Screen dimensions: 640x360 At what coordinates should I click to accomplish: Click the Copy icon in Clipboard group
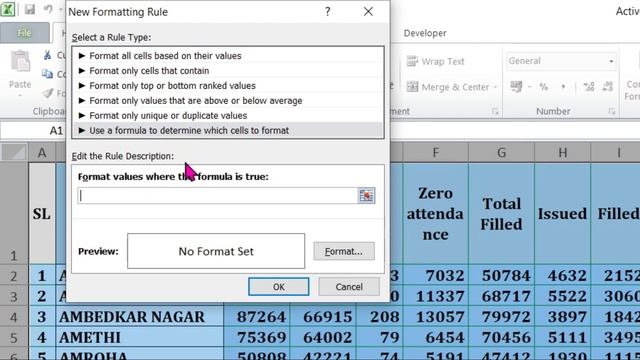click(x=47, y=74)
